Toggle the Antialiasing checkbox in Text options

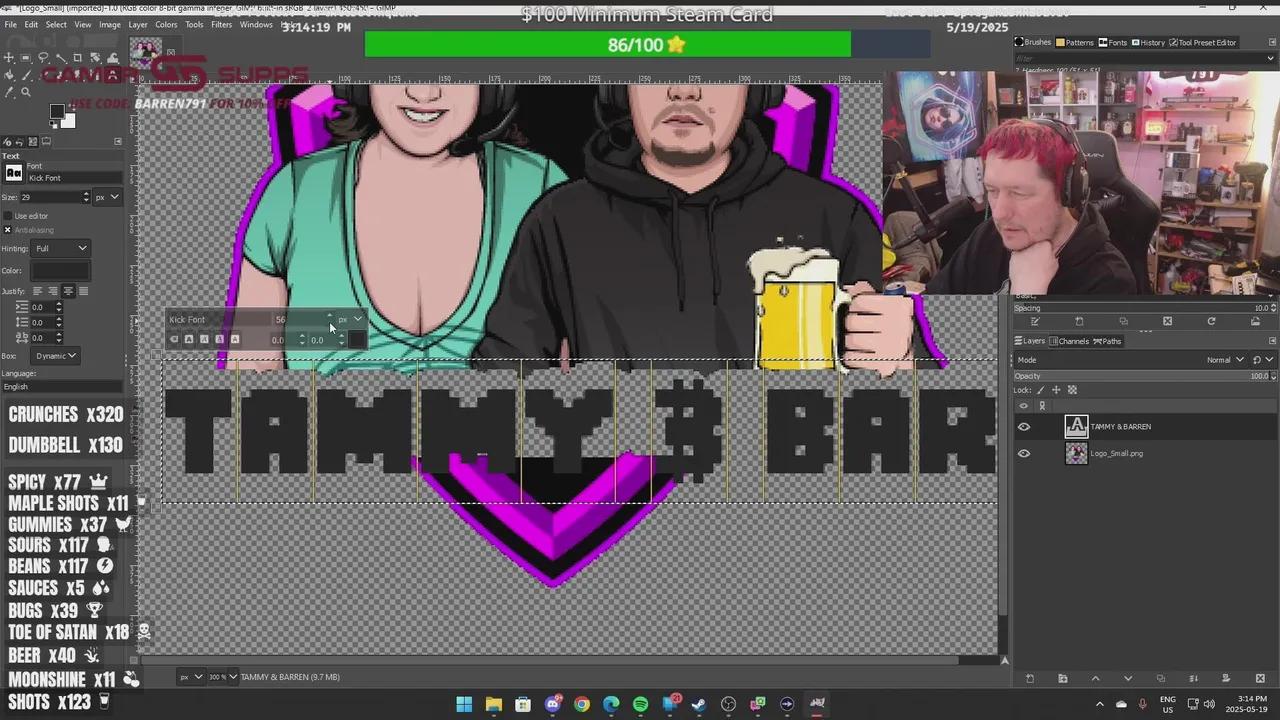[x=7, y=230]
